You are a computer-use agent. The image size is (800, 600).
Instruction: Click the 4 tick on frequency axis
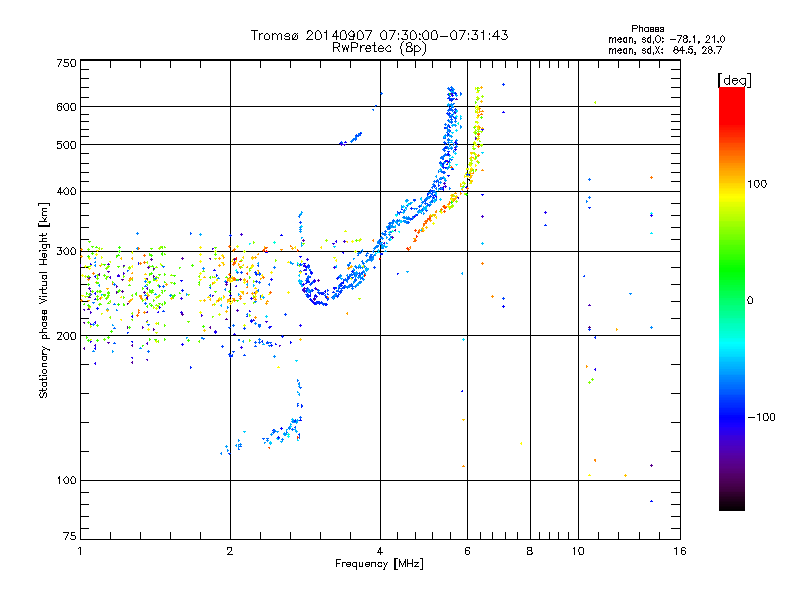point(380,551)
